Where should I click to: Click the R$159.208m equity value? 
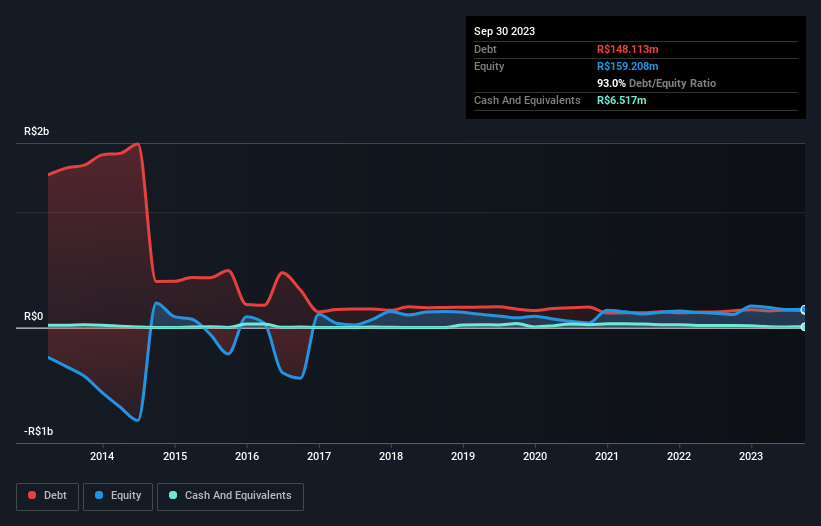pos(628,66)
